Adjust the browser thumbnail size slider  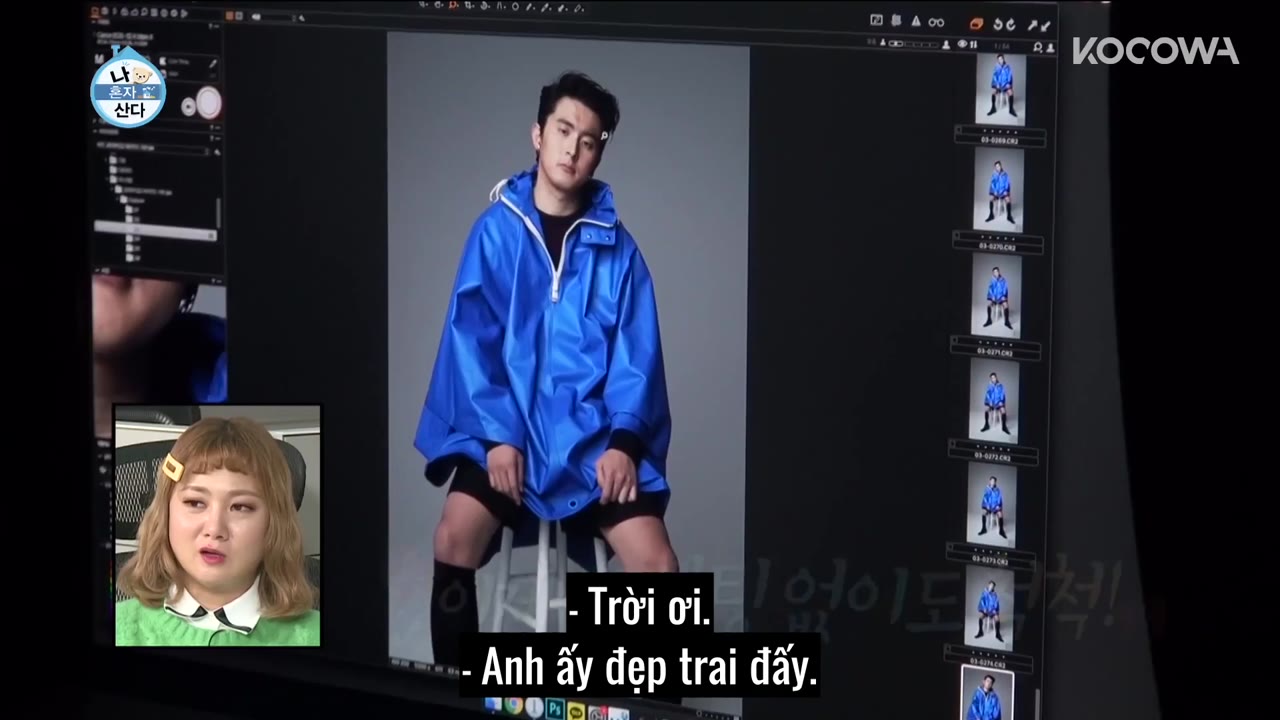[914, 44]
